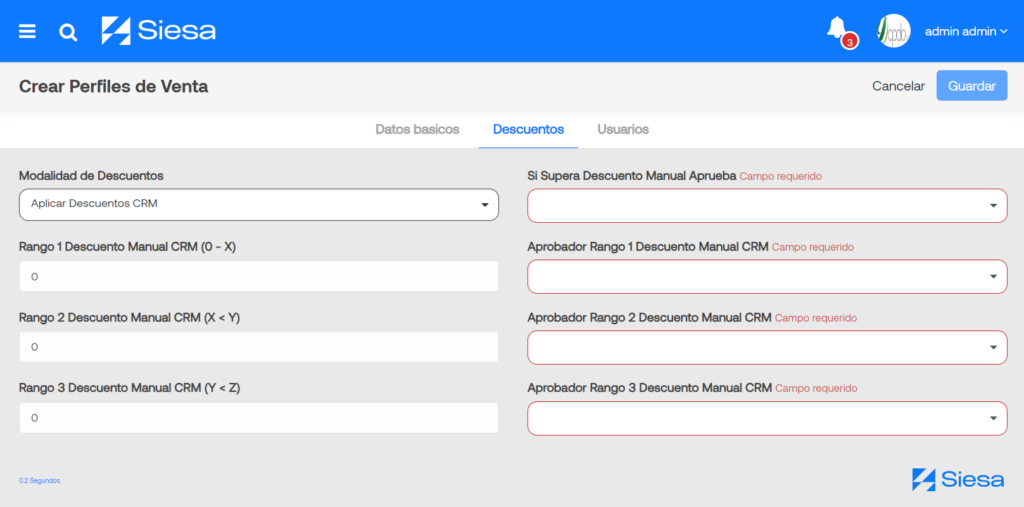The image size is (1024, 507).
Task: Switch to the Datos basicos tab
Action: point(417,129)
